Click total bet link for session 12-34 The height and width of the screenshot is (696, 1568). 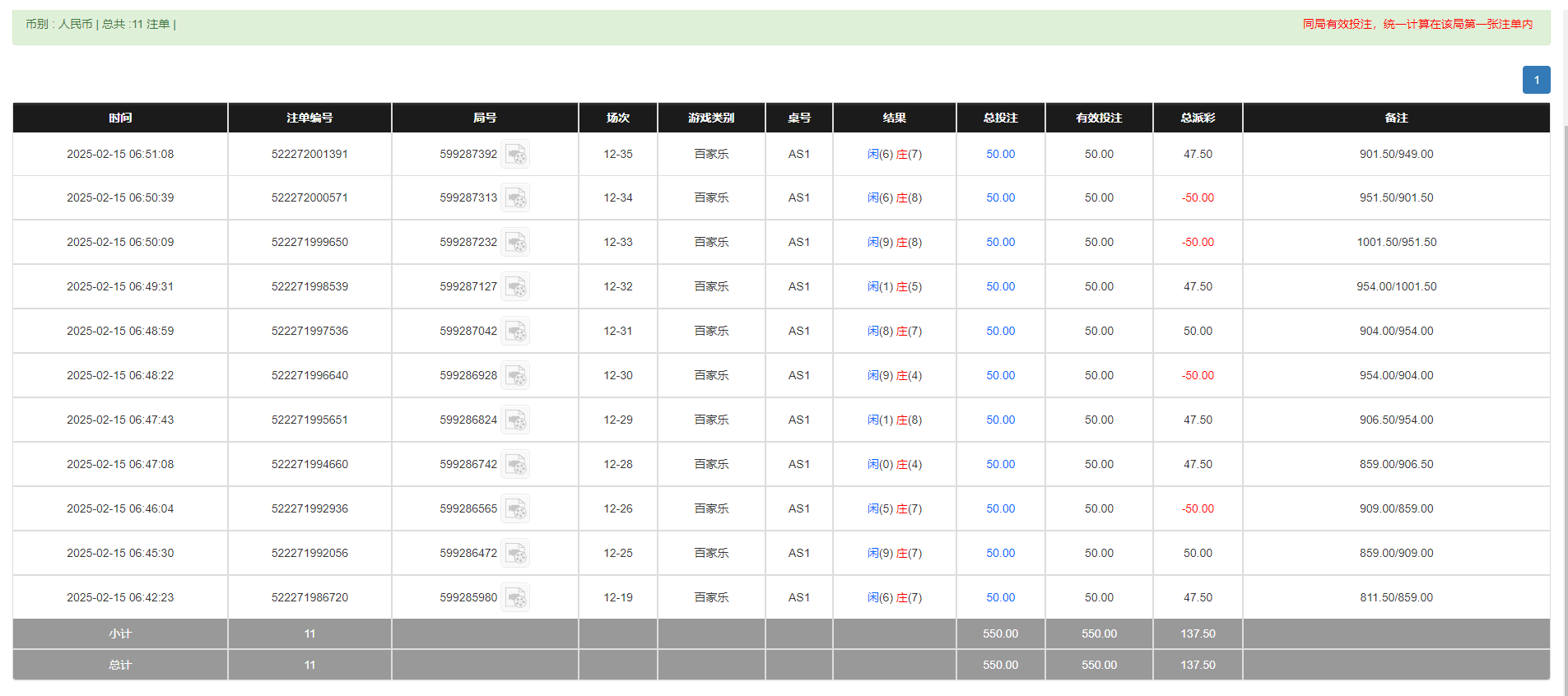tap(1000, 198)
